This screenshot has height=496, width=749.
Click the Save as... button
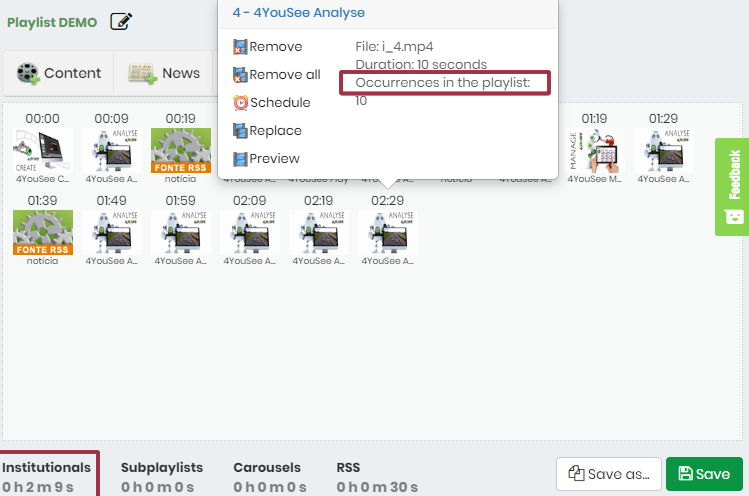(x=609, y=474)
